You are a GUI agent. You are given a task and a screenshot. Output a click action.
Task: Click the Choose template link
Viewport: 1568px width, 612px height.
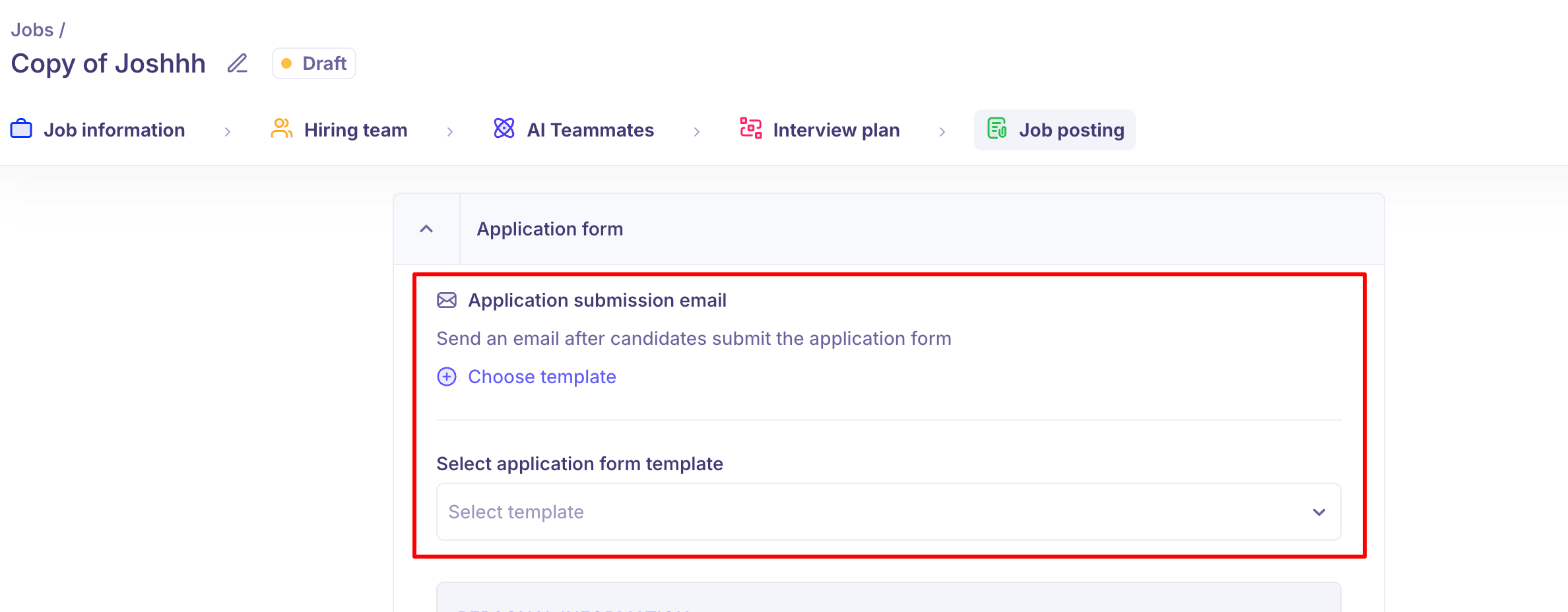pos(542,377)
